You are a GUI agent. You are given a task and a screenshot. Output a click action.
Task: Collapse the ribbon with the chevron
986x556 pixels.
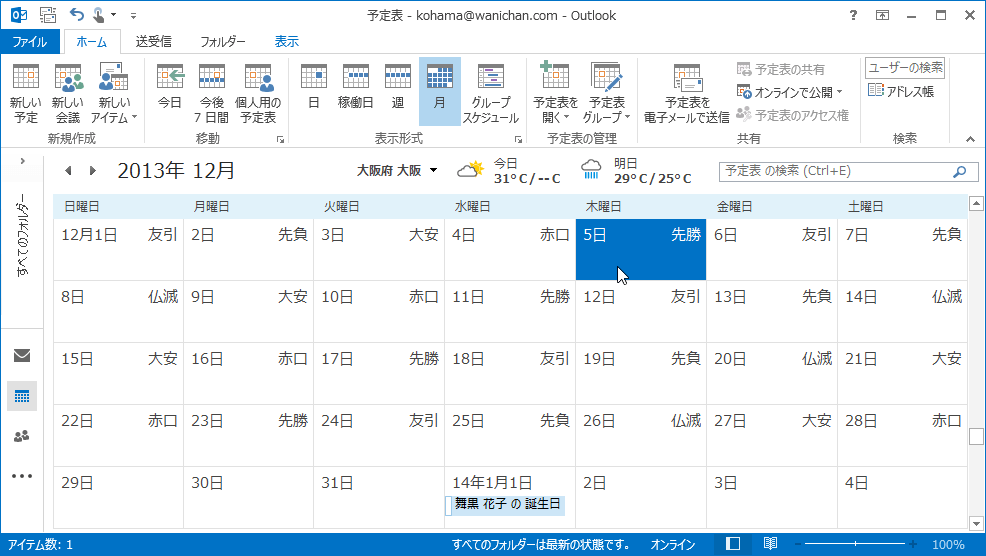coord(970,139)
